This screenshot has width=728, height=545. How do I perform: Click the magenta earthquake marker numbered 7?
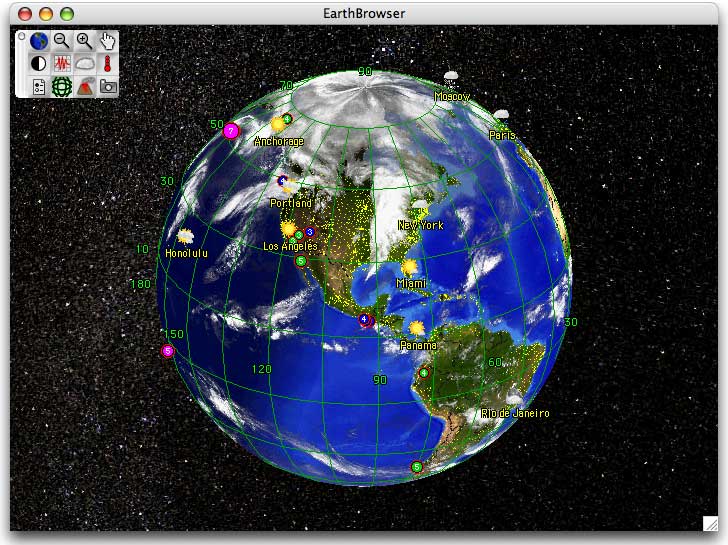coord(231,130)
